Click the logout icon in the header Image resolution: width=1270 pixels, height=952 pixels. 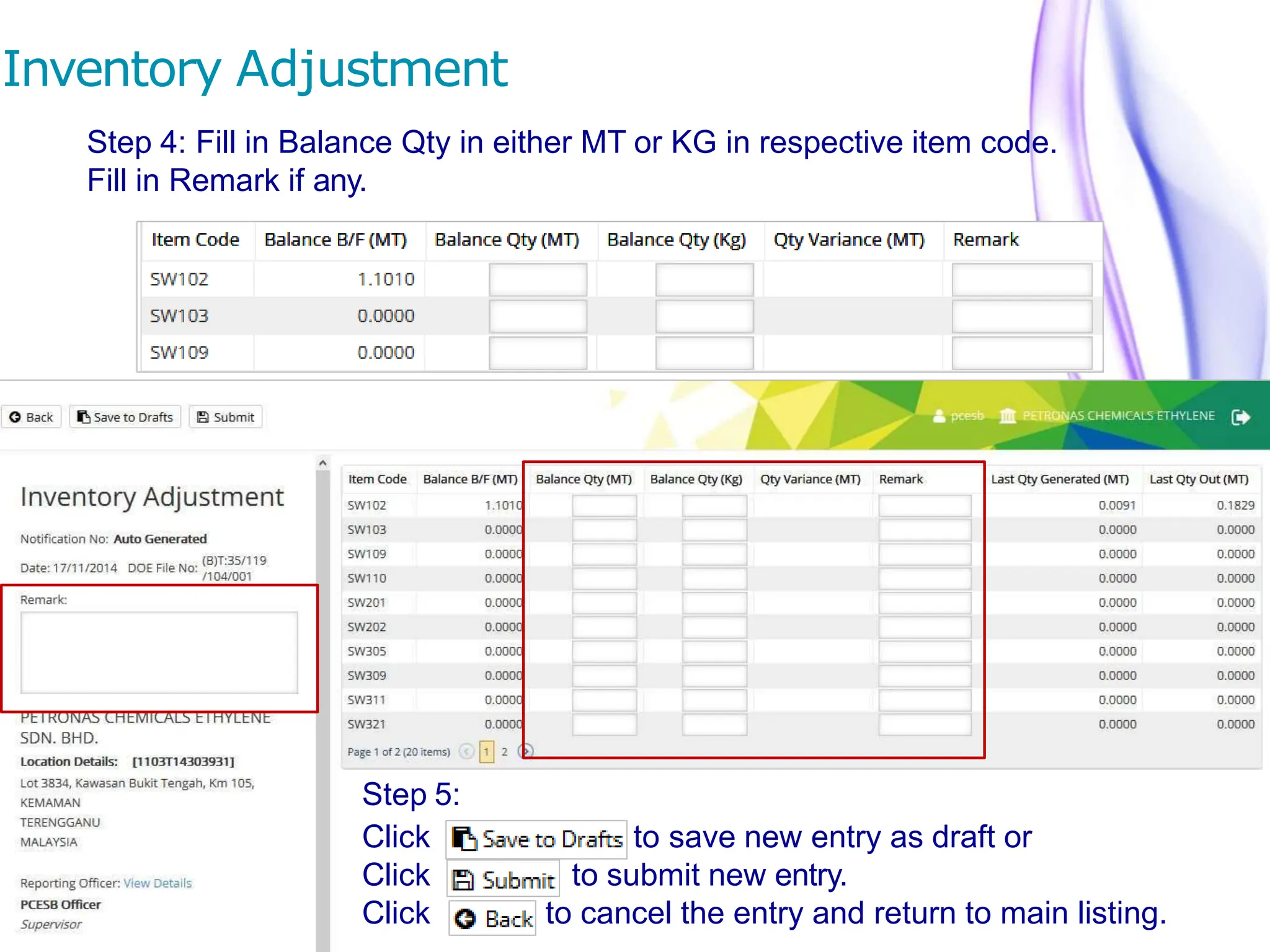click(x=1240, y=417)
